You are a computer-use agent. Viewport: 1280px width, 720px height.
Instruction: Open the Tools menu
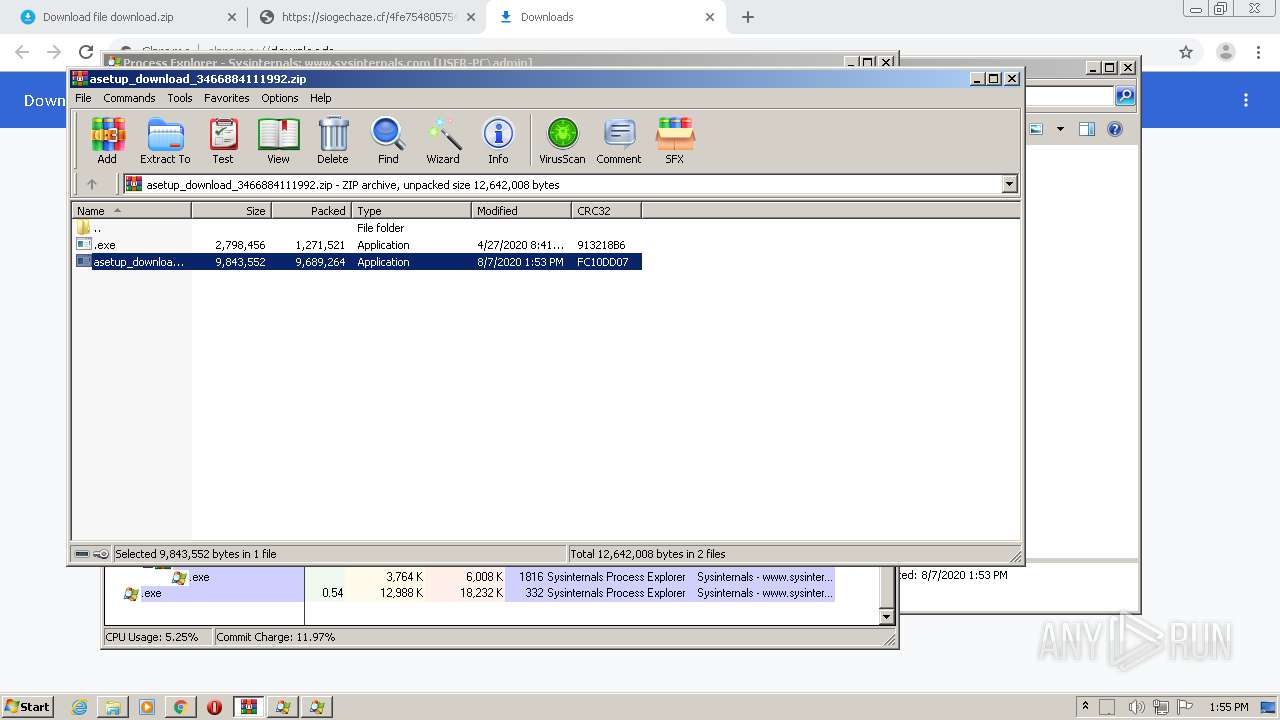pos(180,98)
